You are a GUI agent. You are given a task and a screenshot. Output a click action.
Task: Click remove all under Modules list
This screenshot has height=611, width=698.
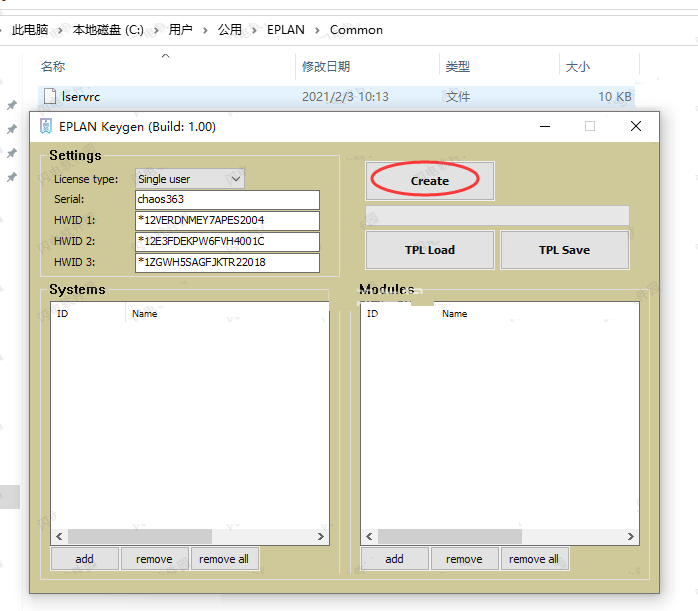click(534, 558)
